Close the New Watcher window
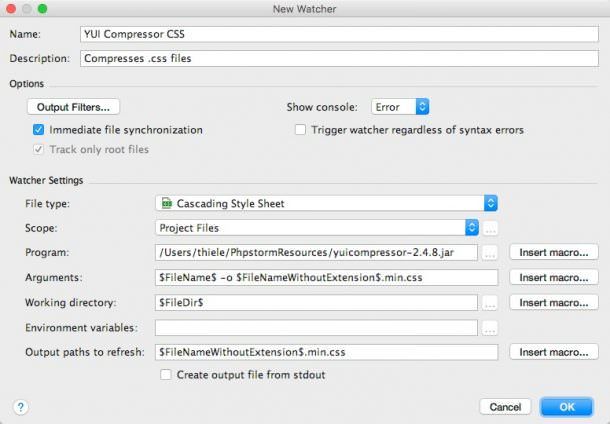 tap(11, 9)
